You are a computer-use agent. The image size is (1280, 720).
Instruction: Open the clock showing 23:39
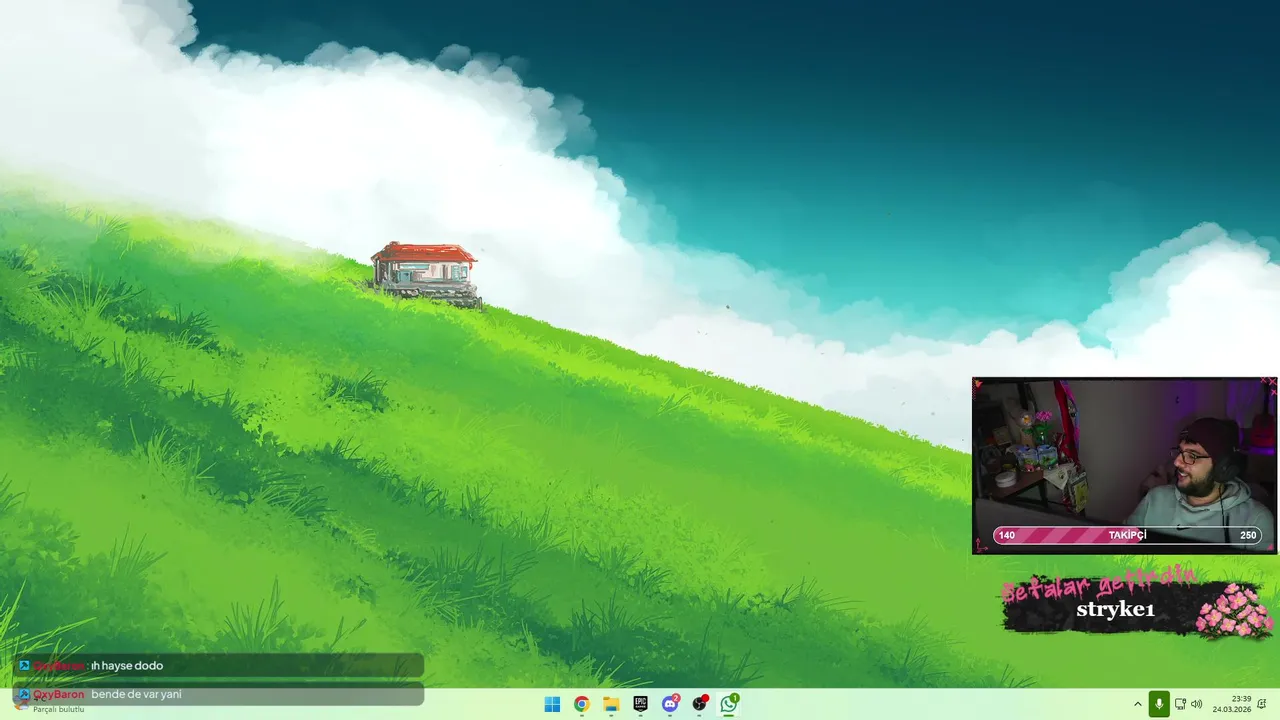tap(1232, 704)
